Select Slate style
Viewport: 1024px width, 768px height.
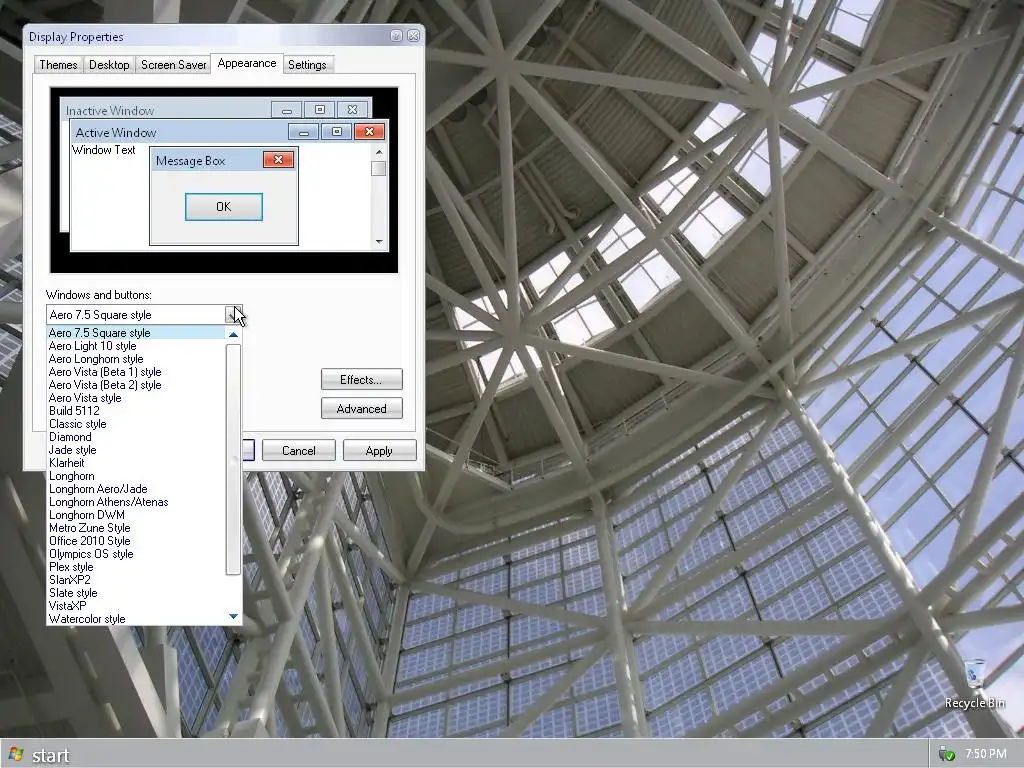click(136, 593)
